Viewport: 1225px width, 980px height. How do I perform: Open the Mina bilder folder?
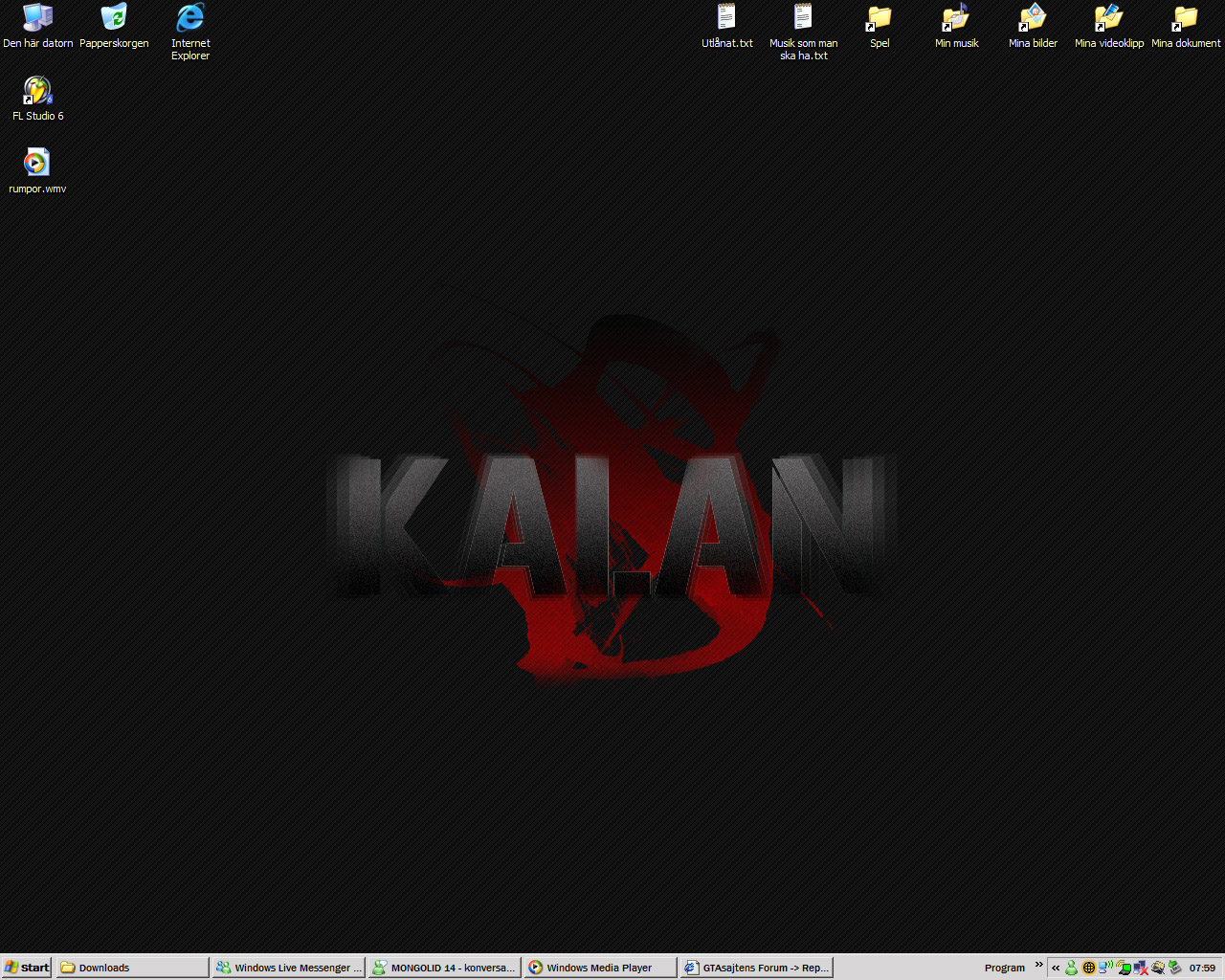(1033, 27)
